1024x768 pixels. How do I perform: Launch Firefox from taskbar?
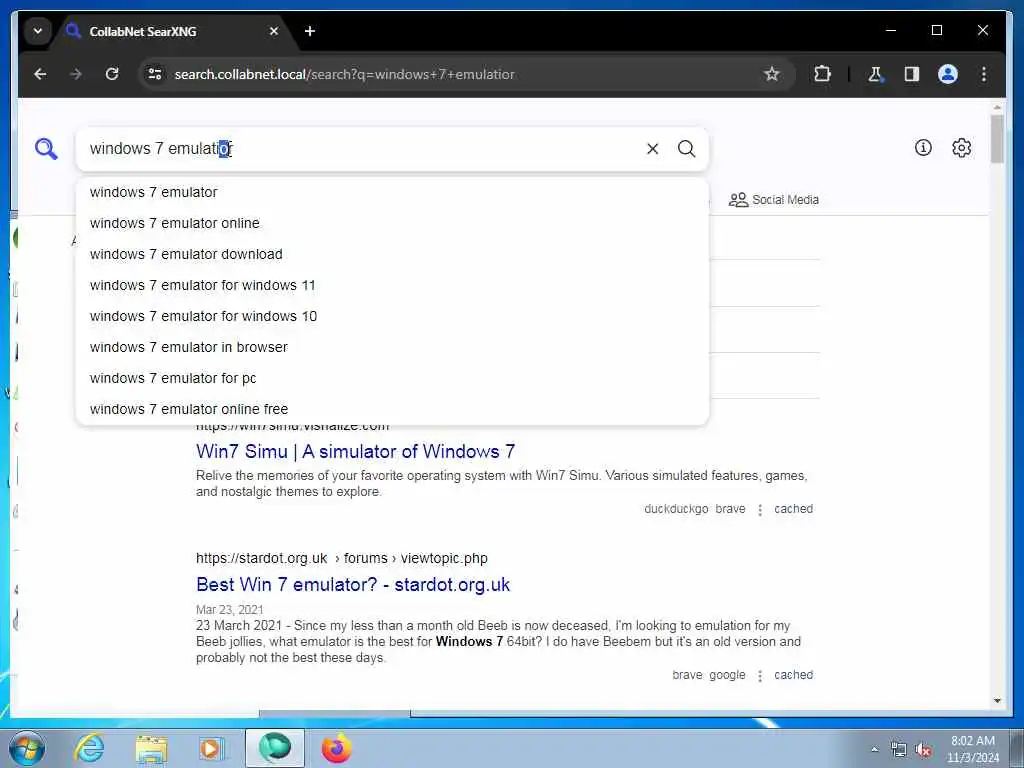336,748
